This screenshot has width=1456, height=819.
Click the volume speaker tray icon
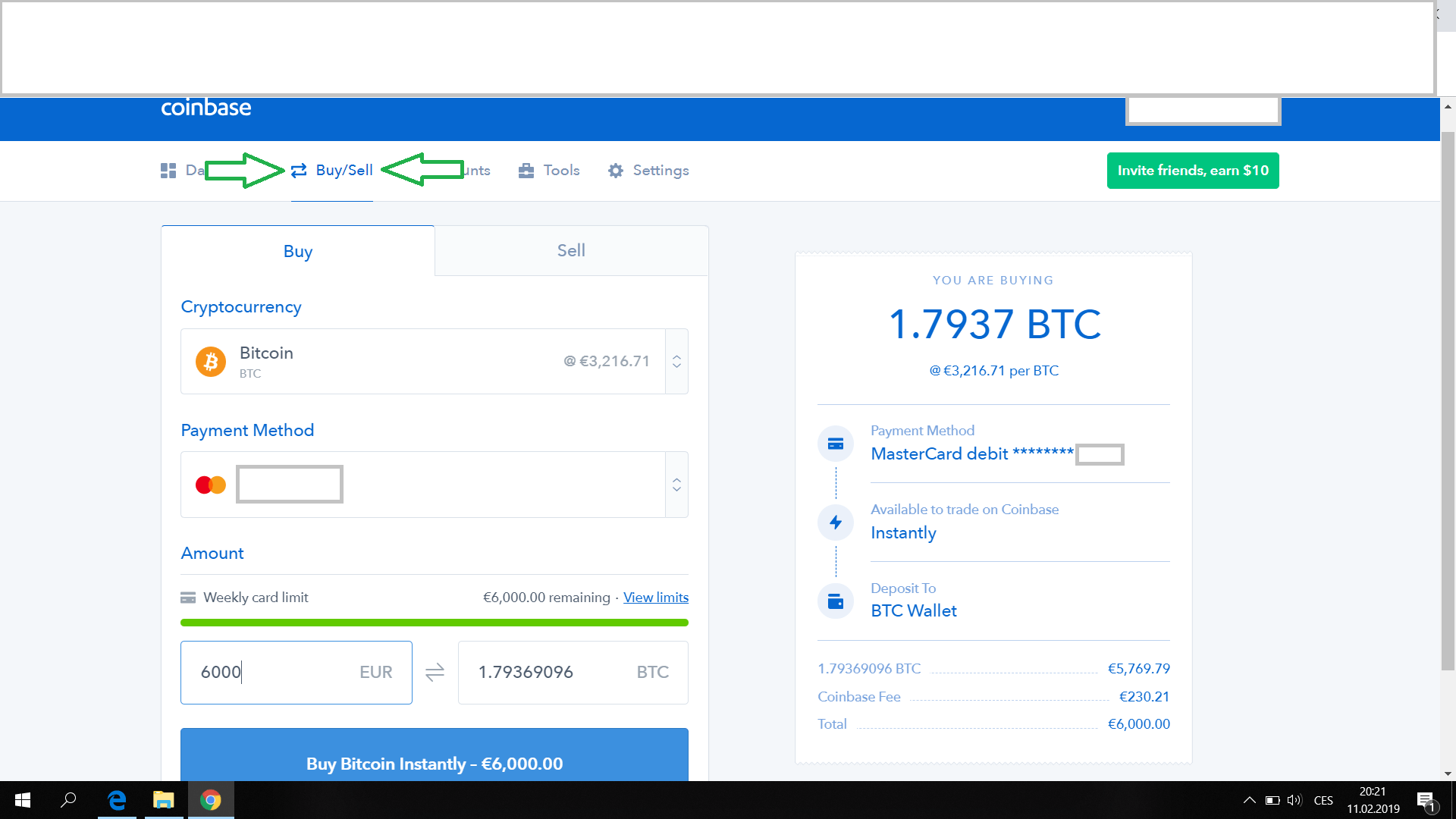tap(1294, 800)
